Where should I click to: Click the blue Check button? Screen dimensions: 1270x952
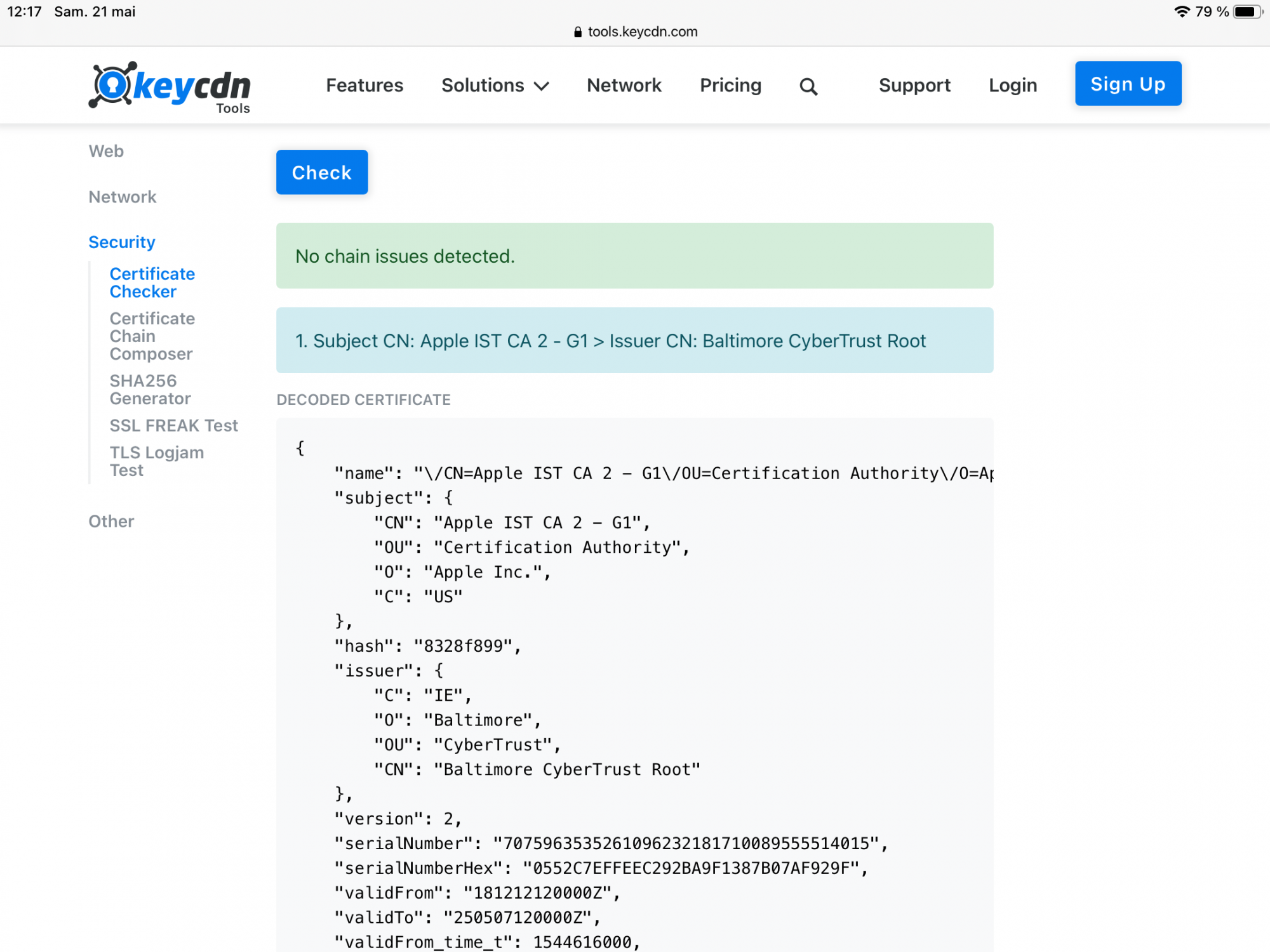tap(322, 172)
